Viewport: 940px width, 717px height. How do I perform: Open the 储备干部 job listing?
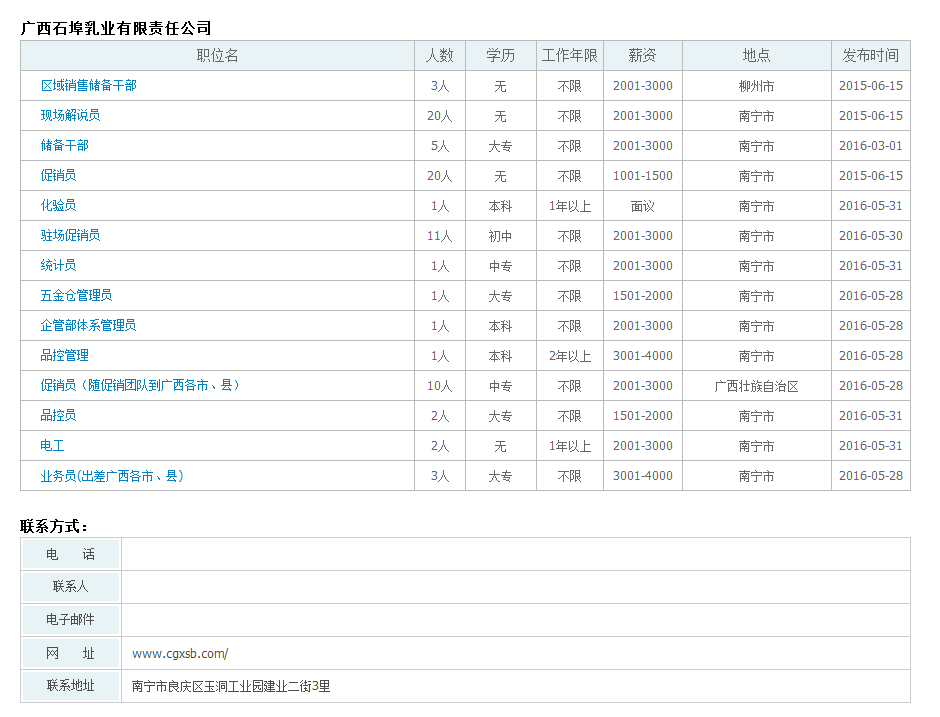[x=64, y=146]
